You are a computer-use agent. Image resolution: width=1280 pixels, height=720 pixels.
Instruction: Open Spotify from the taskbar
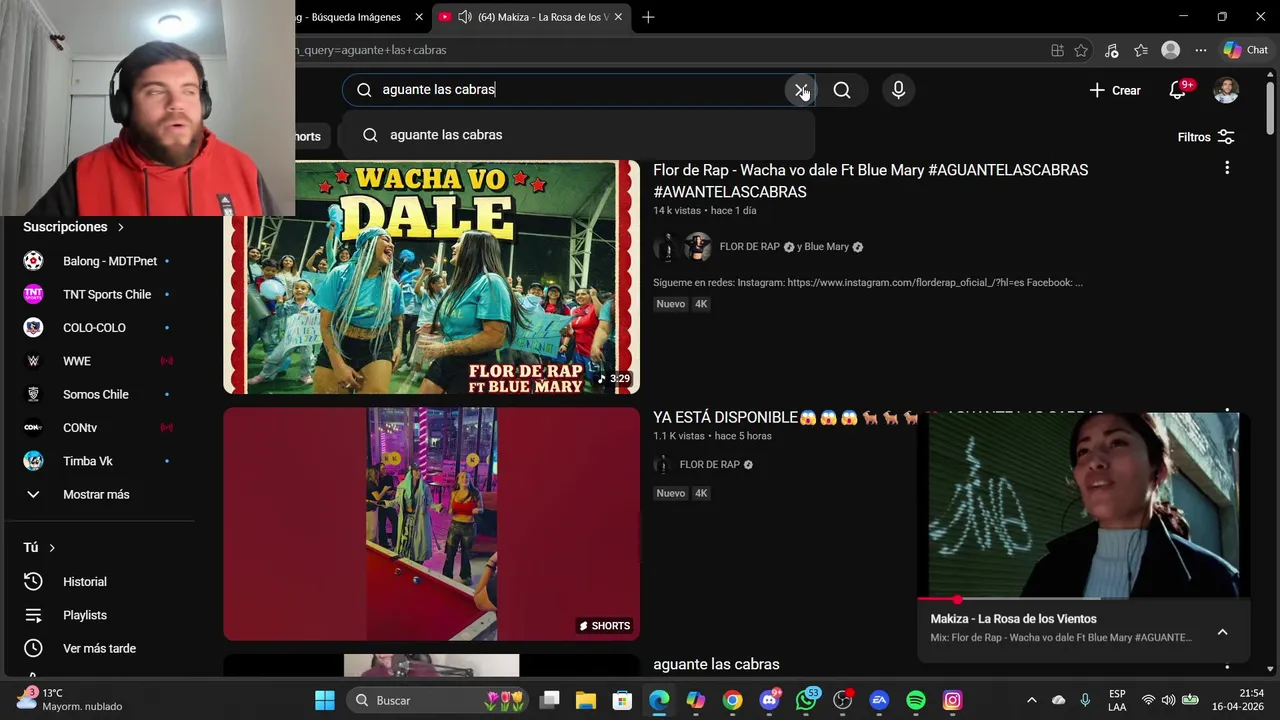[916, 700]
